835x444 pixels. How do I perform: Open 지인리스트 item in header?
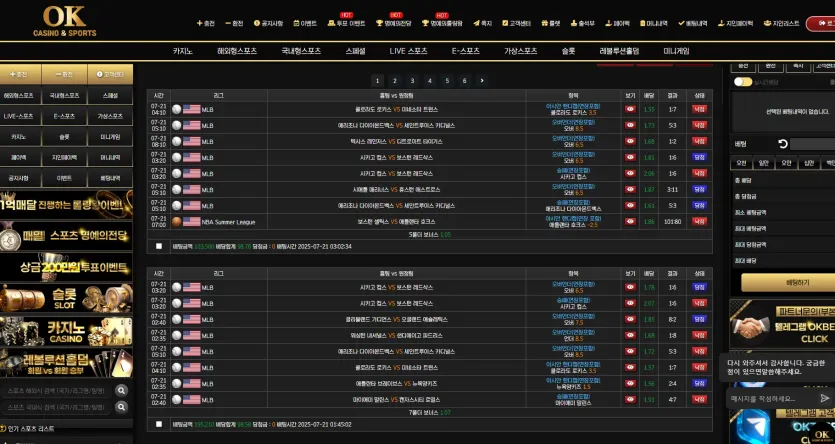781,23
